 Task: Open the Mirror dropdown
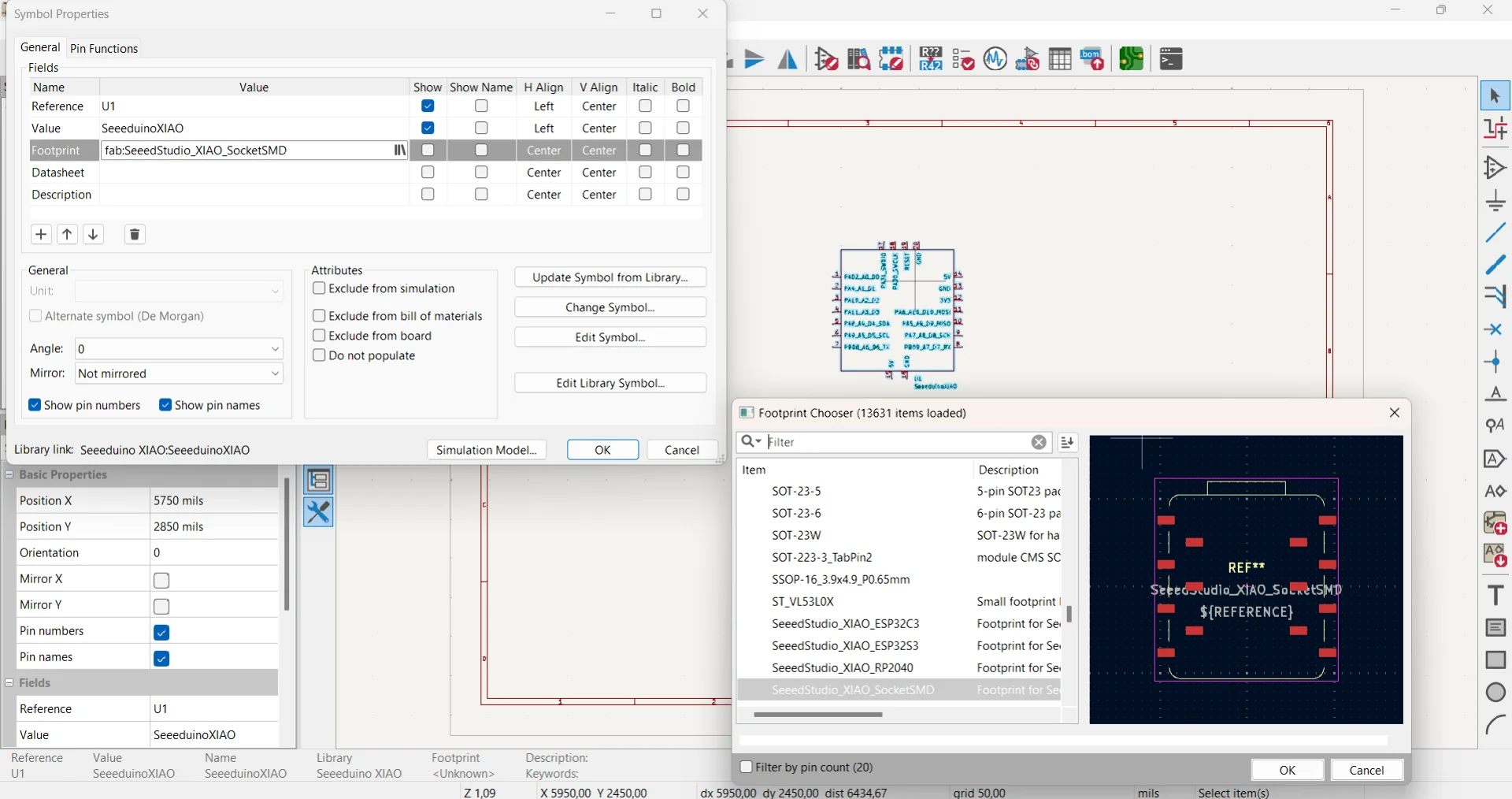tap(274, 373)
